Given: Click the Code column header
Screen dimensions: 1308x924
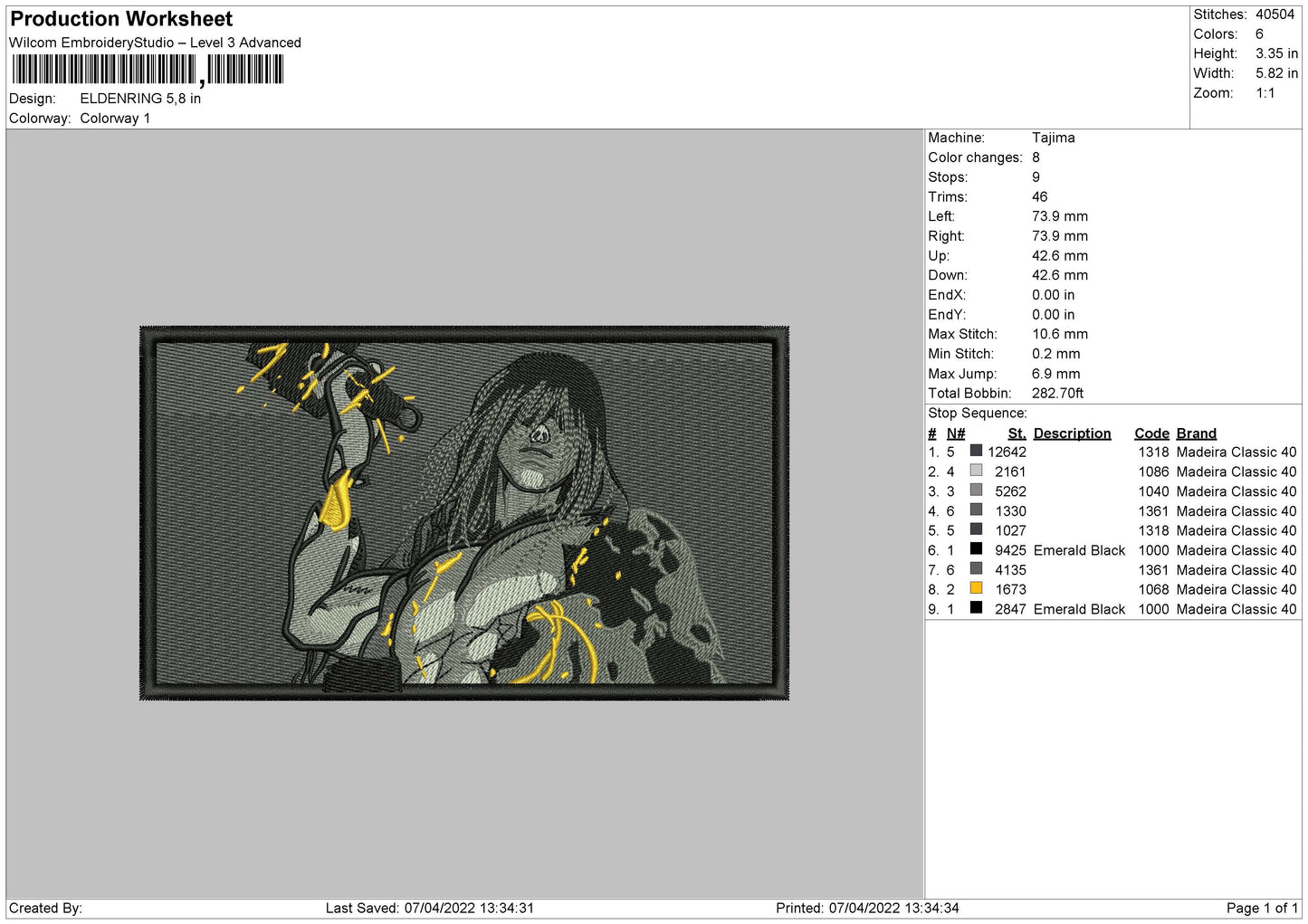Looking at the screenshot, I should tap(1151, 433).
